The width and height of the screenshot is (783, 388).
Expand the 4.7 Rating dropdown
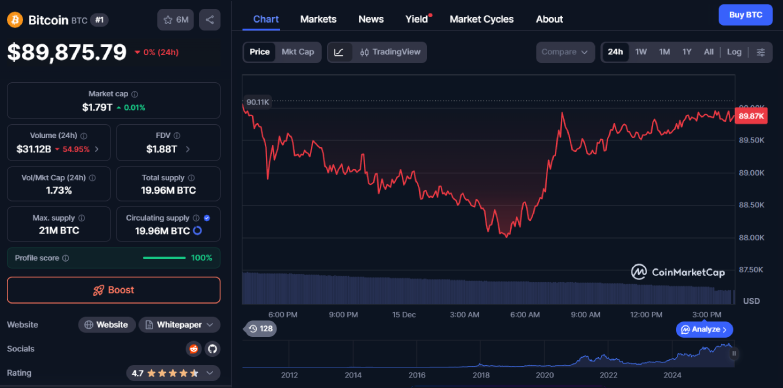pyautogui.click(x=173, y=373)
